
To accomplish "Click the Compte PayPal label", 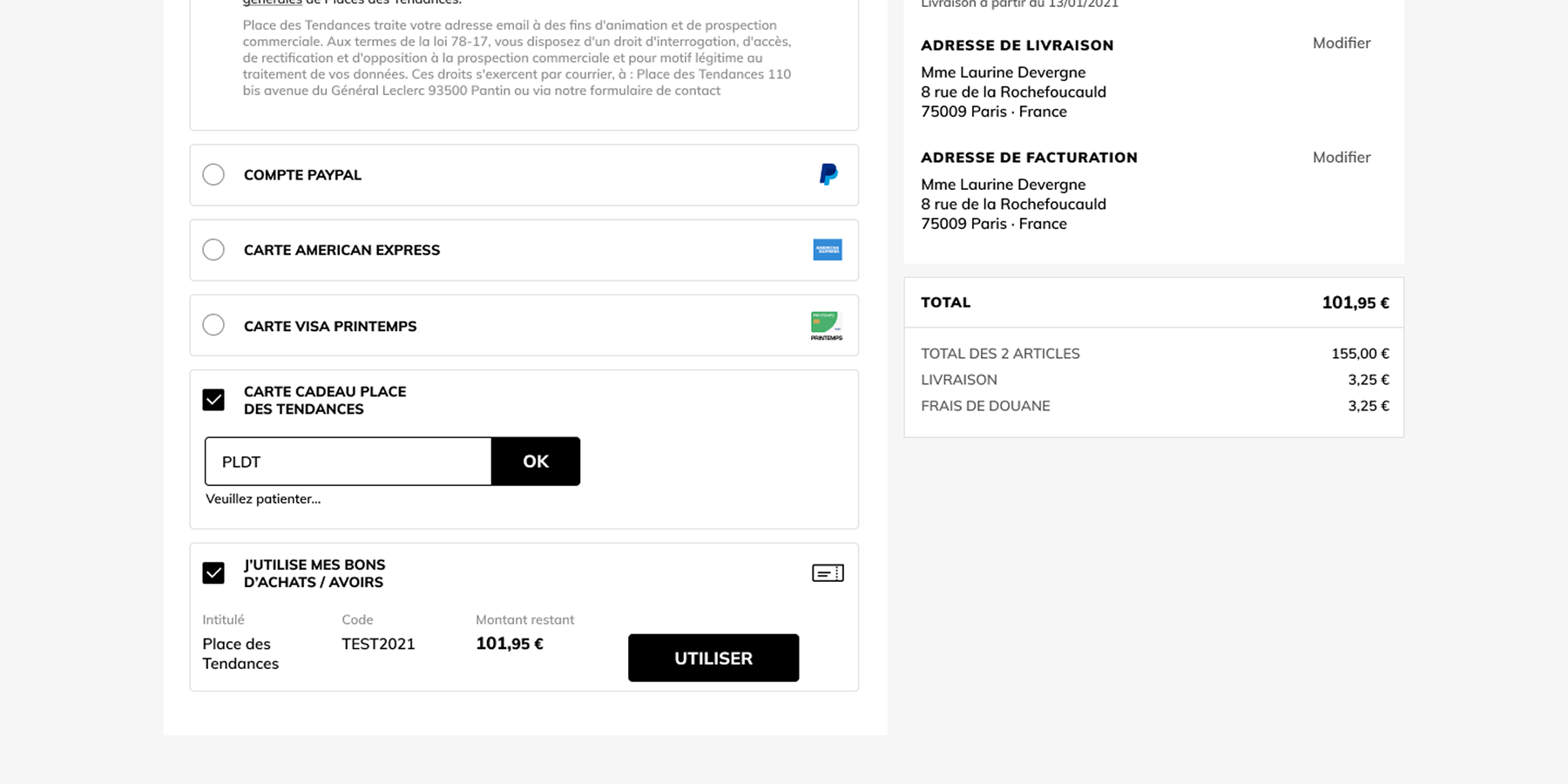I will (x=302, y=175).
